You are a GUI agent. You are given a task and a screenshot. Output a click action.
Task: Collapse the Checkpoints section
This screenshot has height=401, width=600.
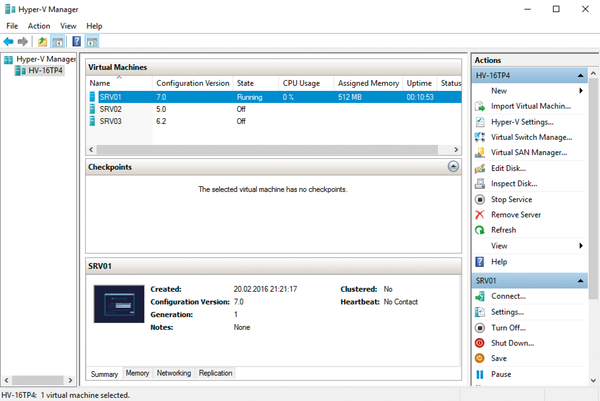[x=453, y=166]
